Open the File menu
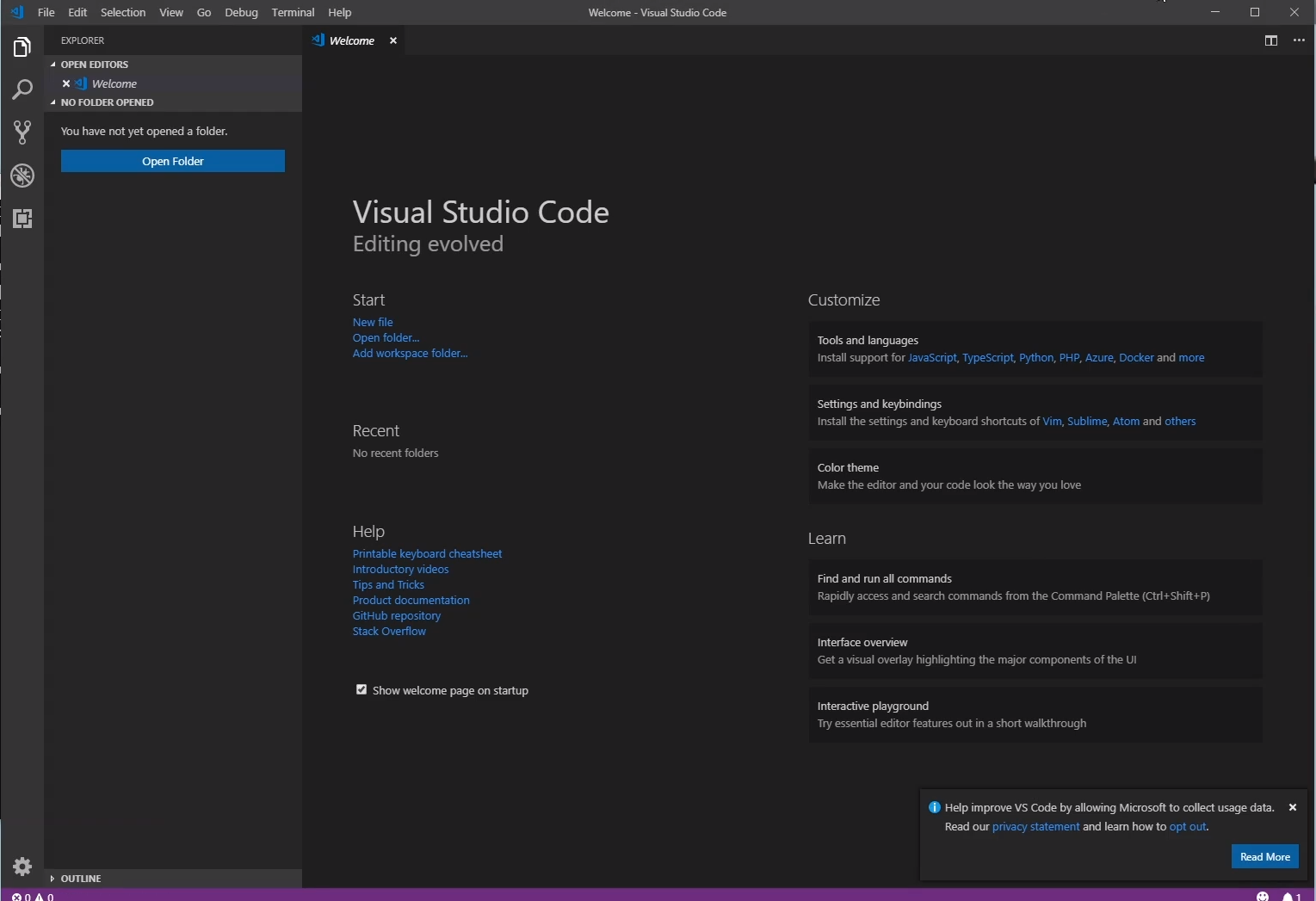The height and width of the screenshot is (901, 1316). 46,12
